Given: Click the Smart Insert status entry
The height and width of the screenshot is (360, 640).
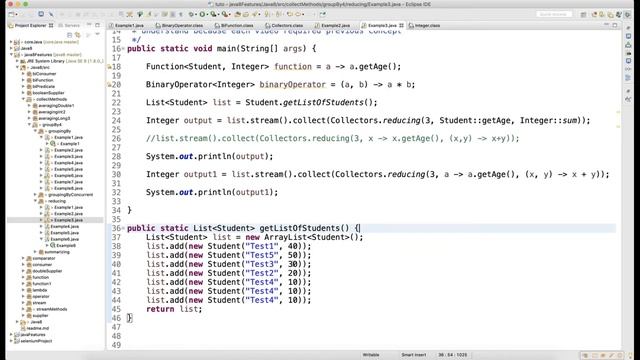Looking at the screenshot, I should 413,355.
